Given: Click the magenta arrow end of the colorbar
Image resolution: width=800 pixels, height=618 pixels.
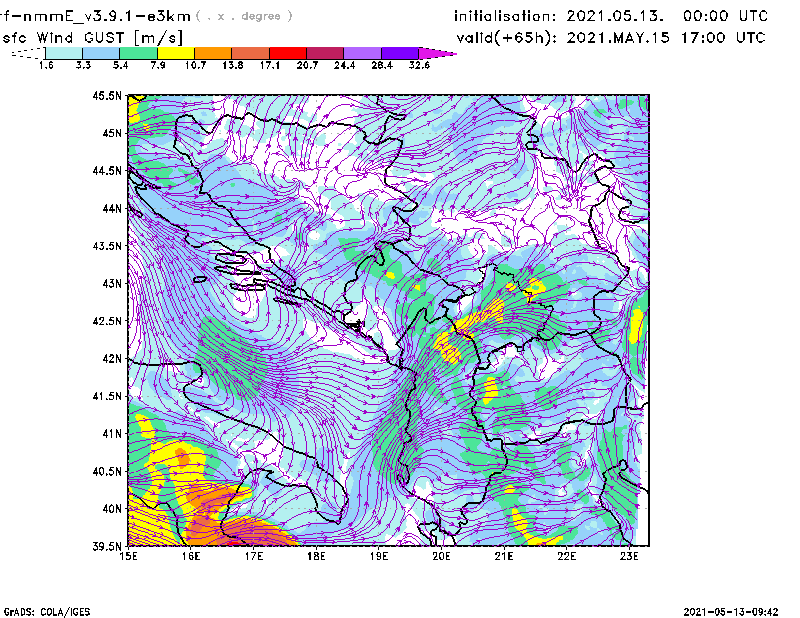Looking at the screenshot, I should (x=437, y=53).
